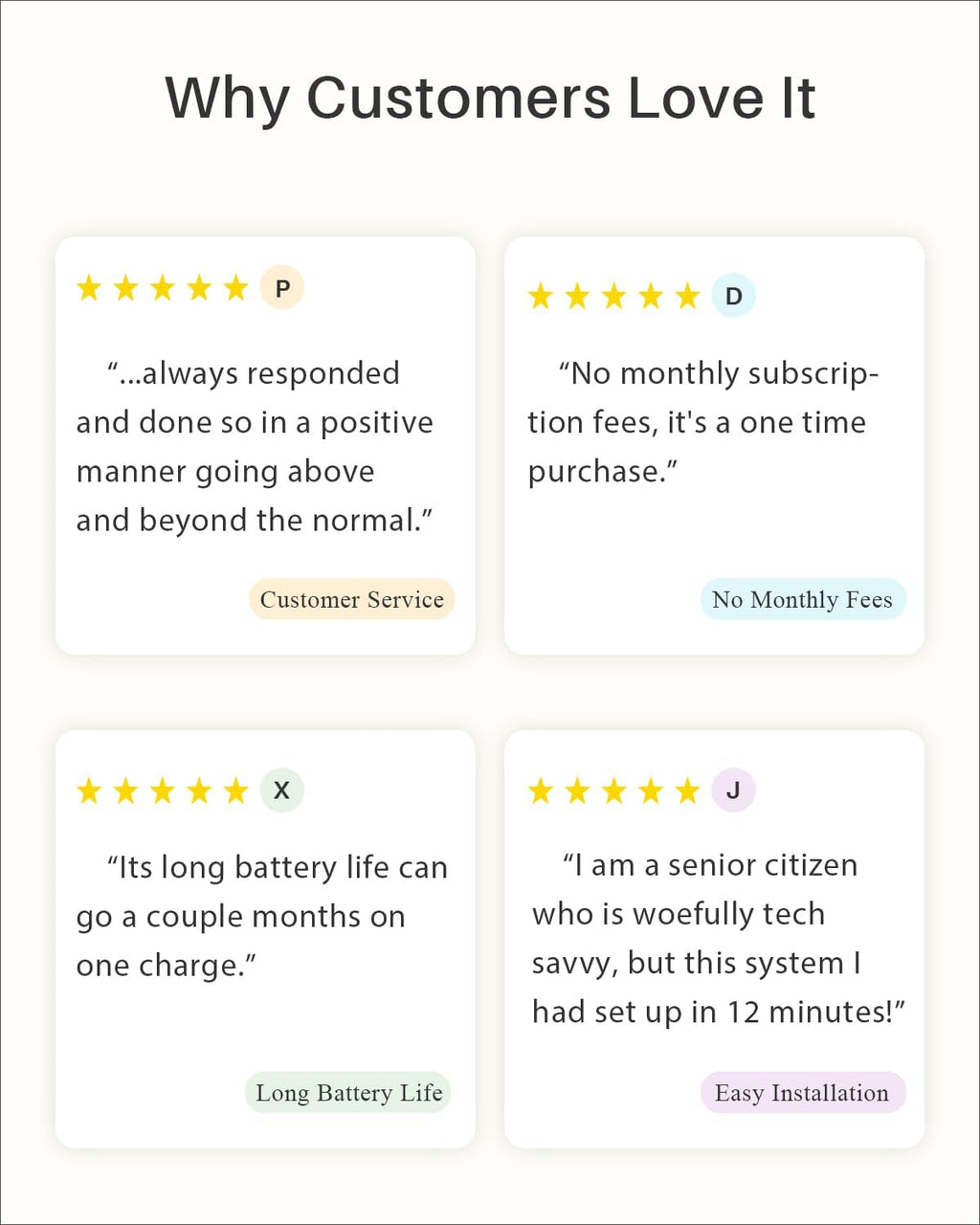Viewport: 980px width, 1225px height.
Task: Click first star in P's review
Action: click(x=89, y=288)
